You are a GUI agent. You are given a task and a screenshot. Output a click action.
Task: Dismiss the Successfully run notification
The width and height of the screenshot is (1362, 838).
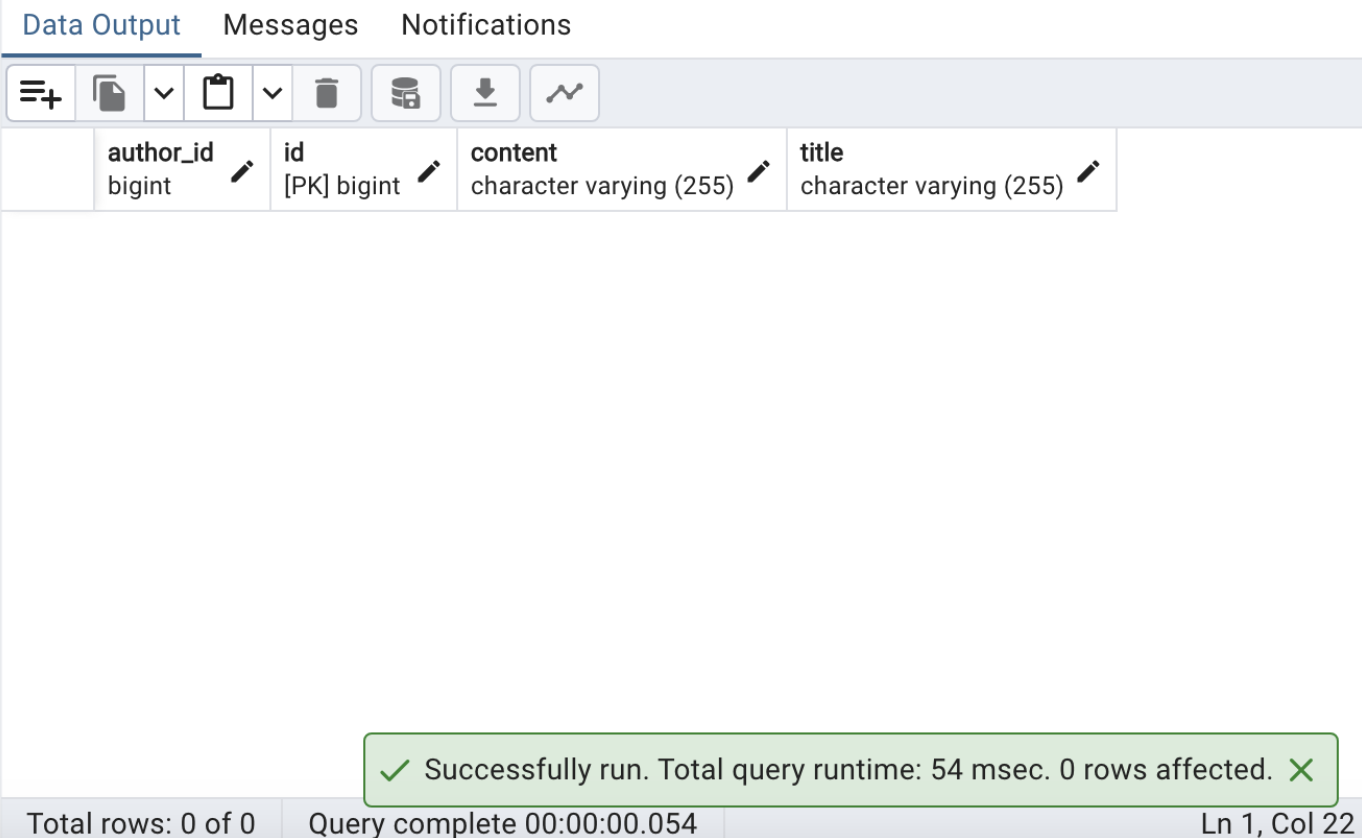(x=1301, y=769)
